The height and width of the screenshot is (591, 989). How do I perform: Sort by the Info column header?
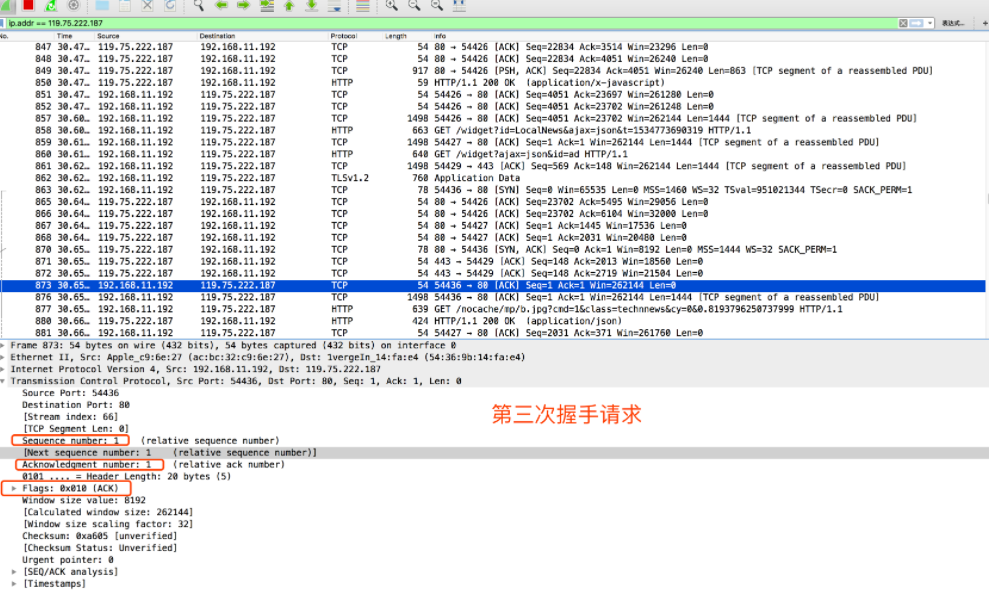[x=706, y=36]
